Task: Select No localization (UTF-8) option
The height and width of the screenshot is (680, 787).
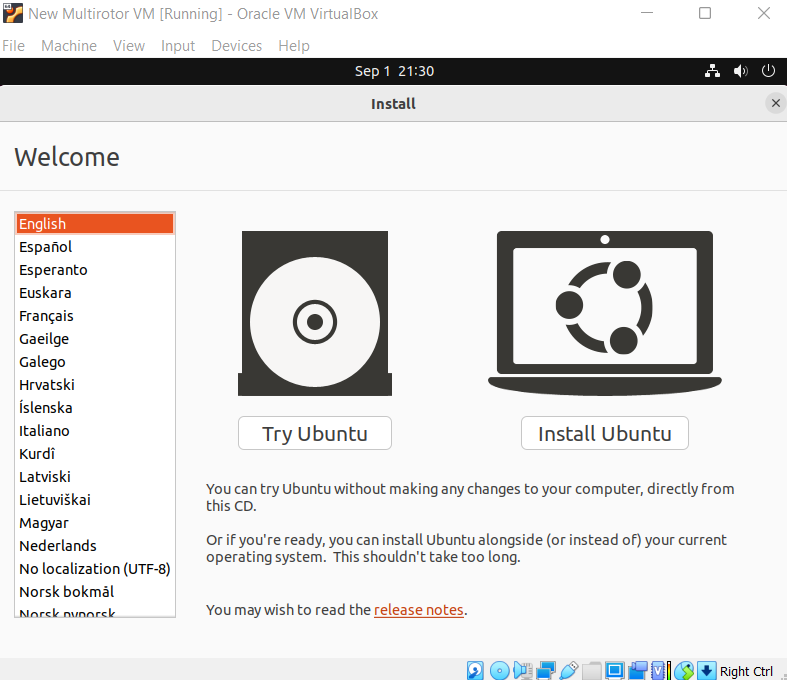Action: (95, 569)
